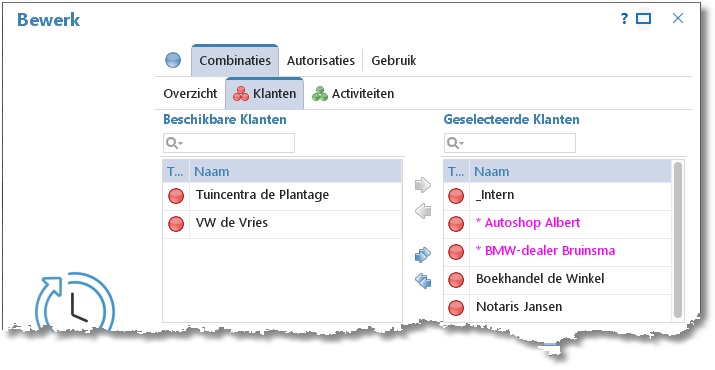Move selected customer left with gray arrow
Image resolution: width=715 pixels, height=370 pixels.
coord(423,211)
